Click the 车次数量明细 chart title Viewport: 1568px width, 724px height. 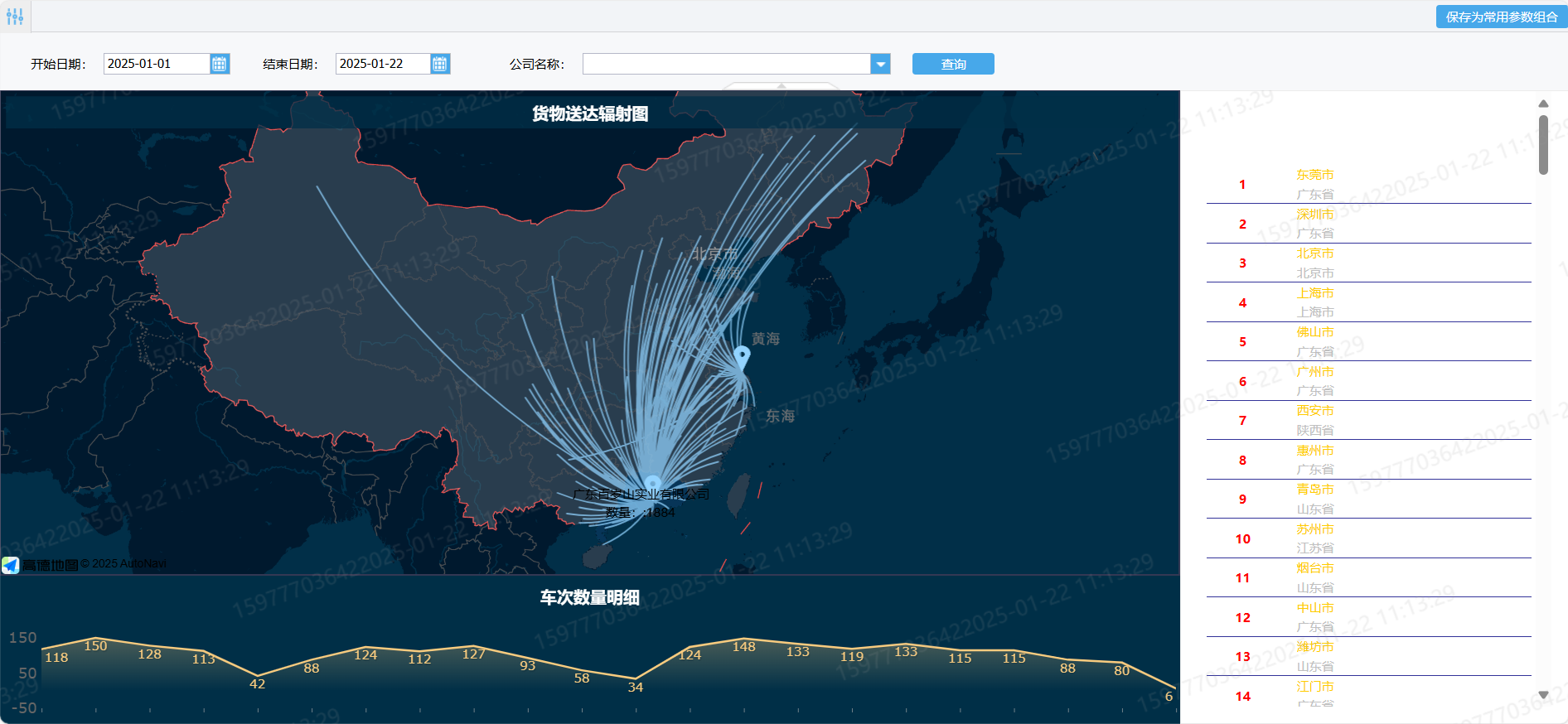(x=590, y=598)
